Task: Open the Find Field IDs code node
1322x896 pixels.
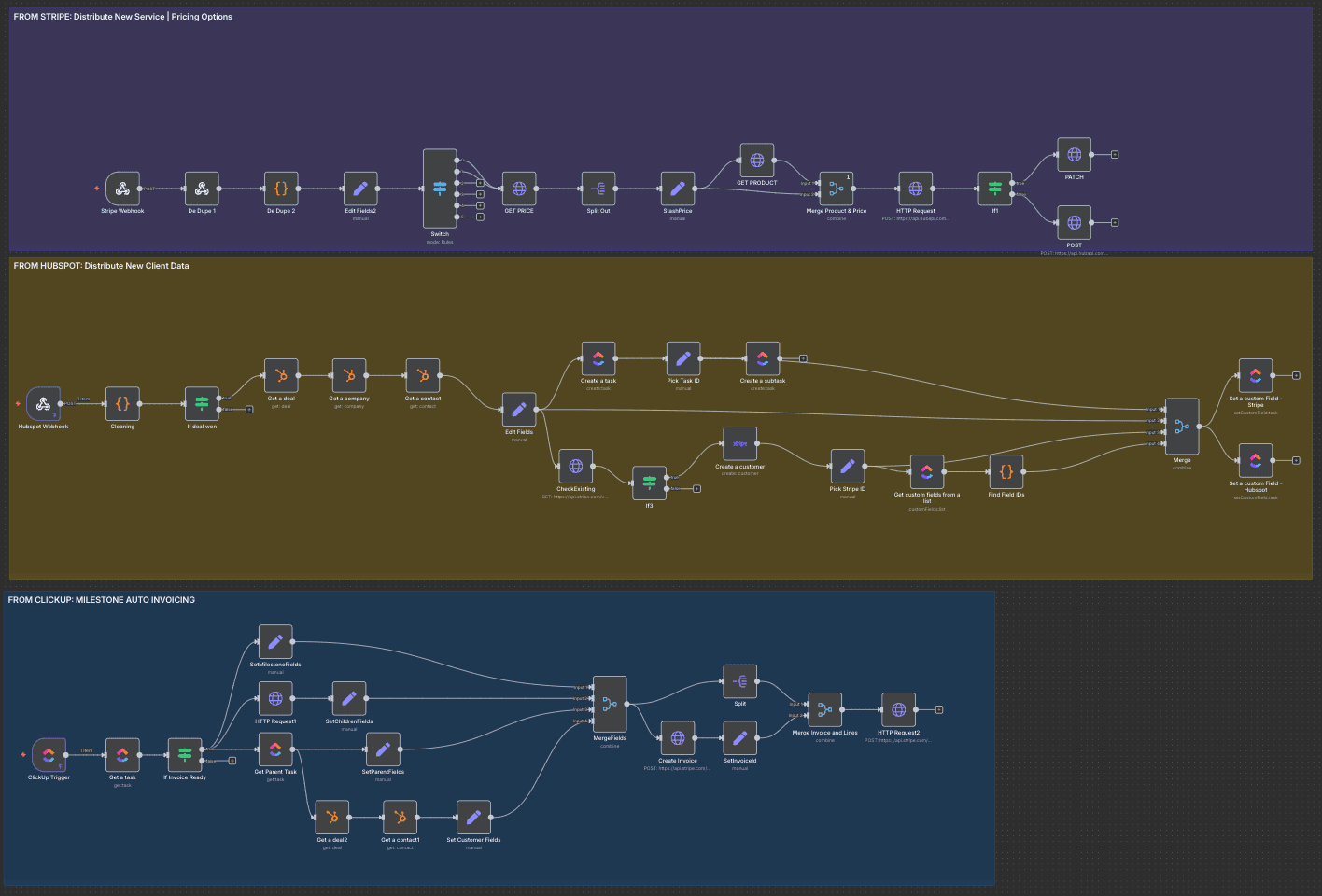Action: tap(1006, 472)
